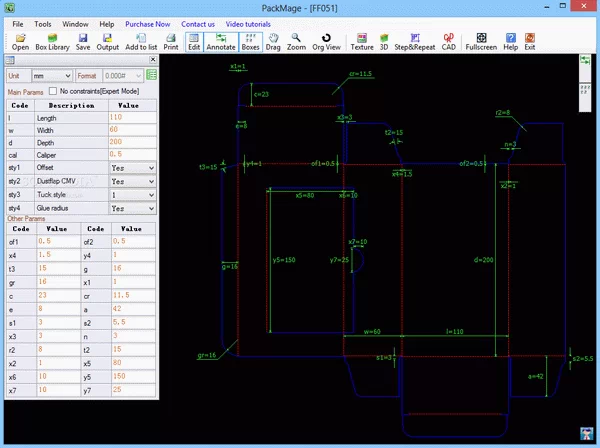
Task: Expand the Tuck style dropdown
Action: point(133,195)
